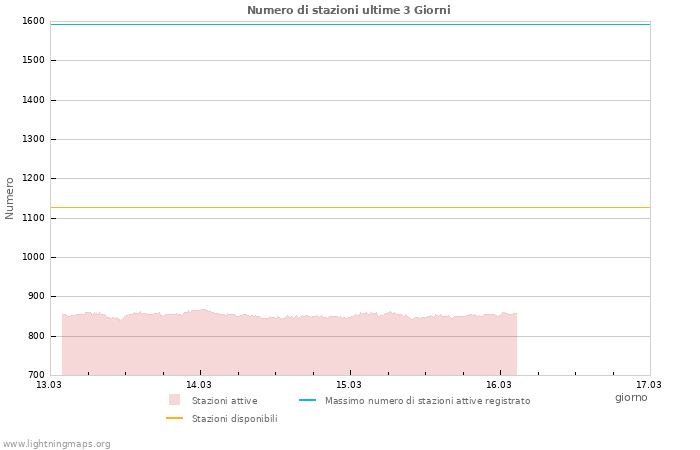This screenshot has width=700, height=450.
Task: Open the www.lightningmaps.org watermark link
Action: pyautogui.click(x=57, y=444)
